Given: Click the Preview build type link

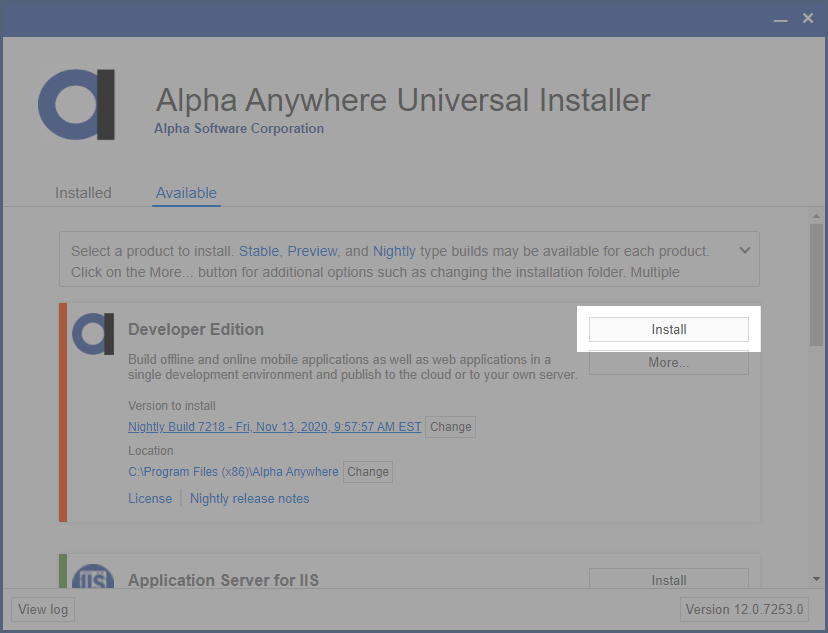Looking at the screenshot, I should 312,251.
